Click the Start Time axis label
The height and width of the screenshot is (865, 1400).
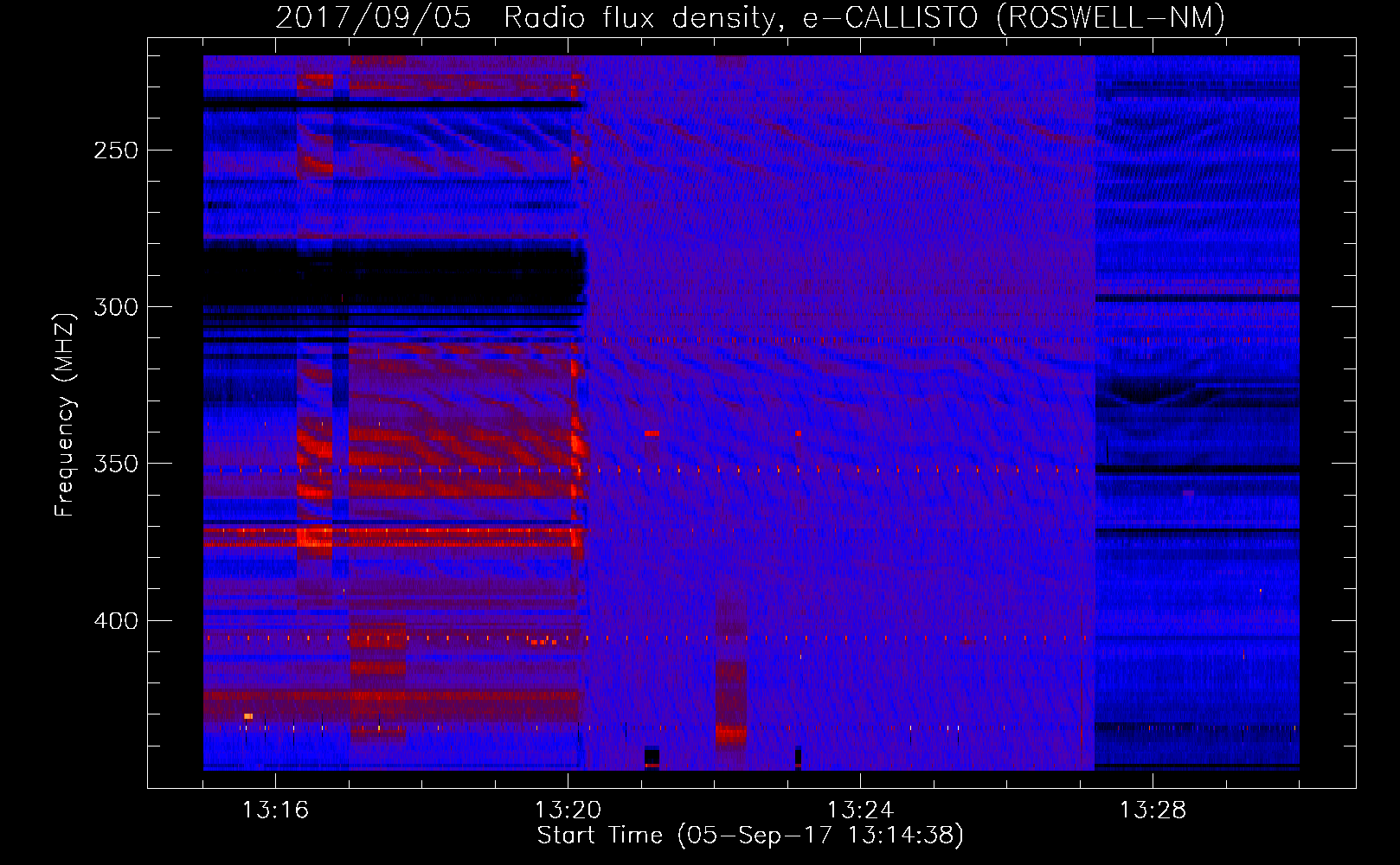[750, 836]
